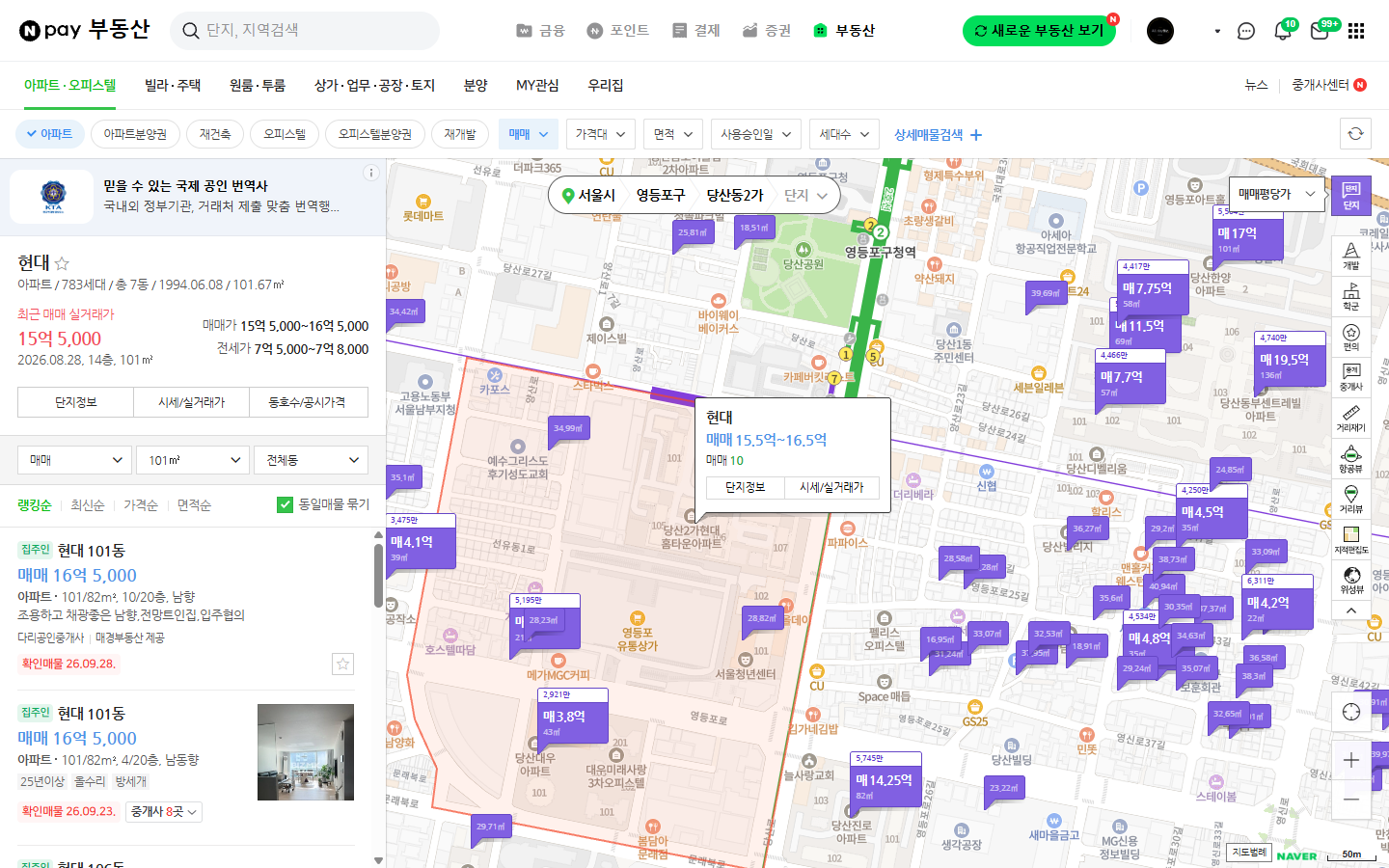Select the 거리재기 distance ruler tool
The image size is (1389, 868).
(x=1350, y=419)
